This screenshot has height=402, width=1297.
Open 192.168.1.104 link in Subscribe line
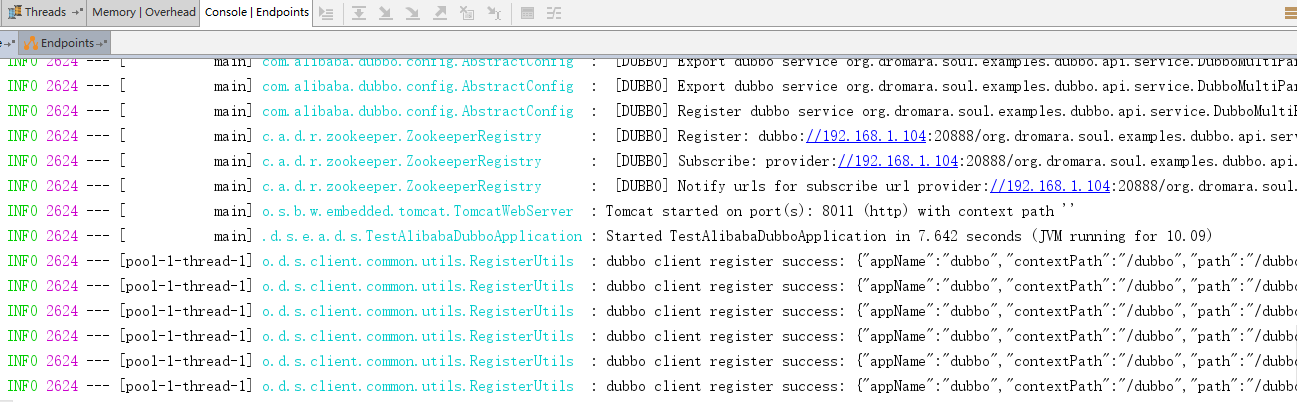pos(898,161)
